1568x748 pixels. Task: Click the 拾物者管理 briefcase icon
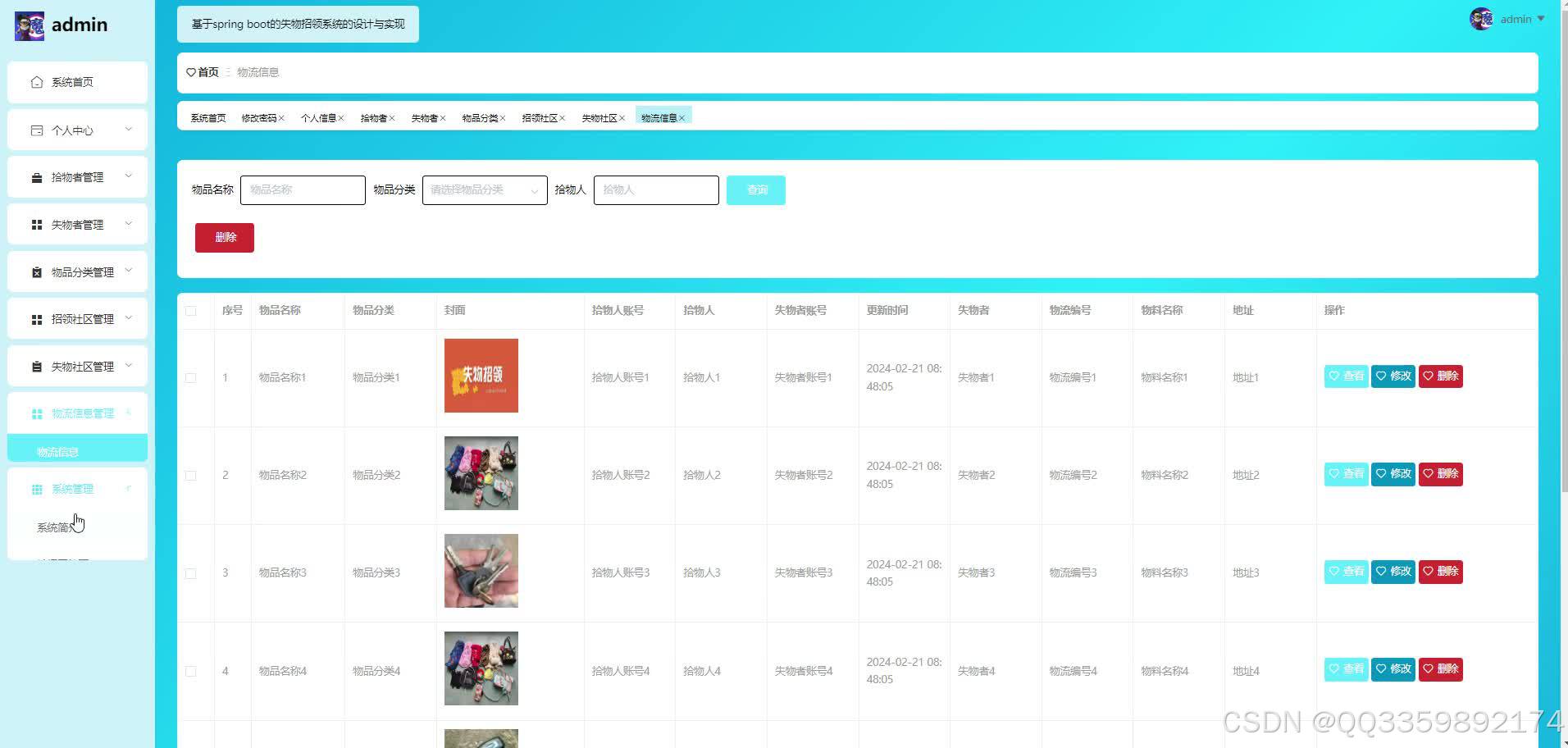(x=36, y=177)
